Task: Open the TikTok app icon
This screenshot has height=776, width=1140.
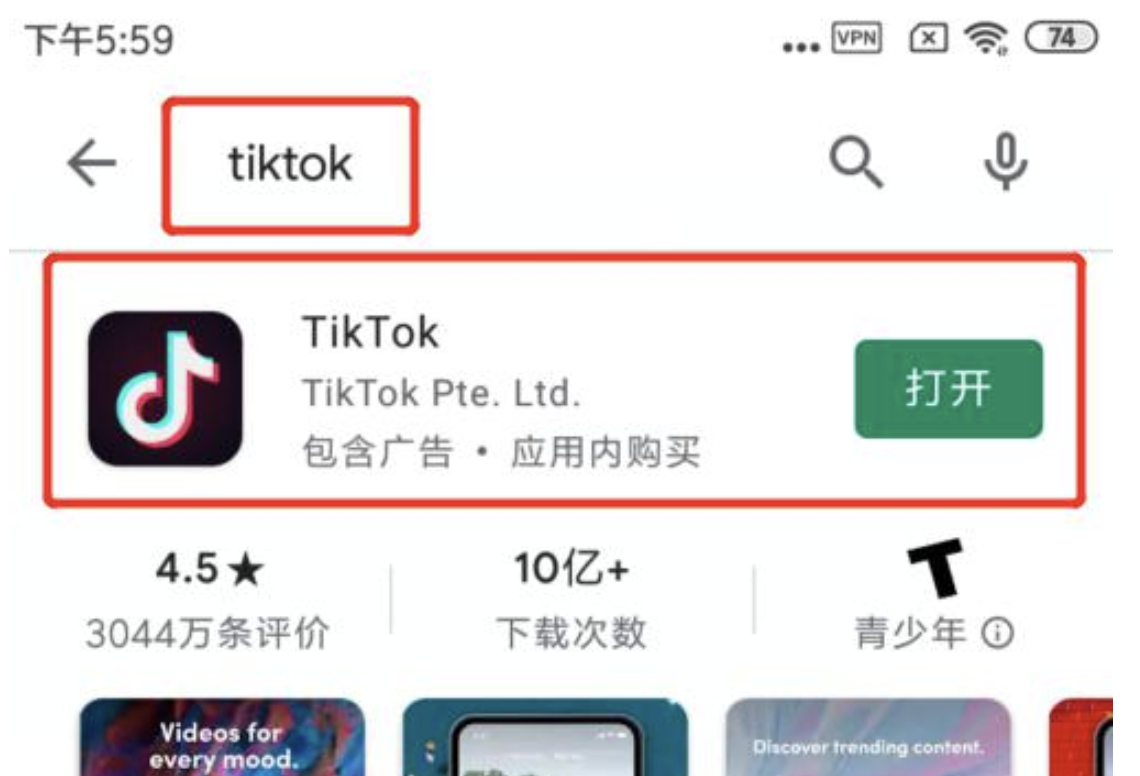Action: [x=165, y=388]
